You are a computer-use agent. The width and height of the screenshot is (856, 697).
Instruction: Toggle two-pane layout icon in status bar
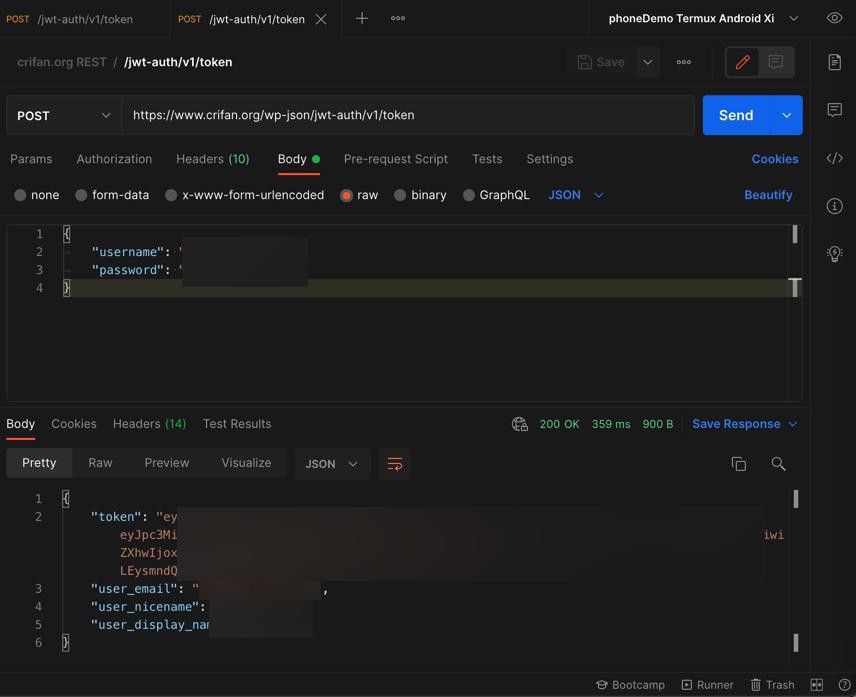coord(817,685)
